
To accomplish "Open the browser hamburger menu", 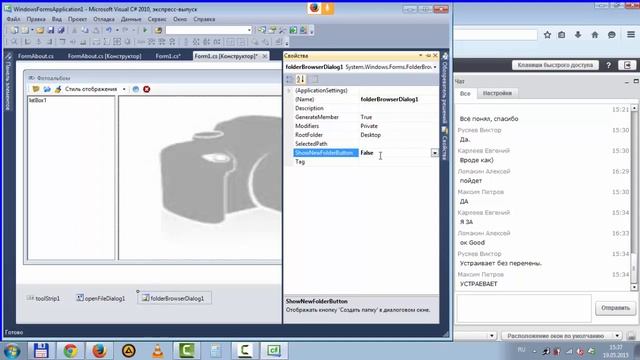I will (631, 35).
